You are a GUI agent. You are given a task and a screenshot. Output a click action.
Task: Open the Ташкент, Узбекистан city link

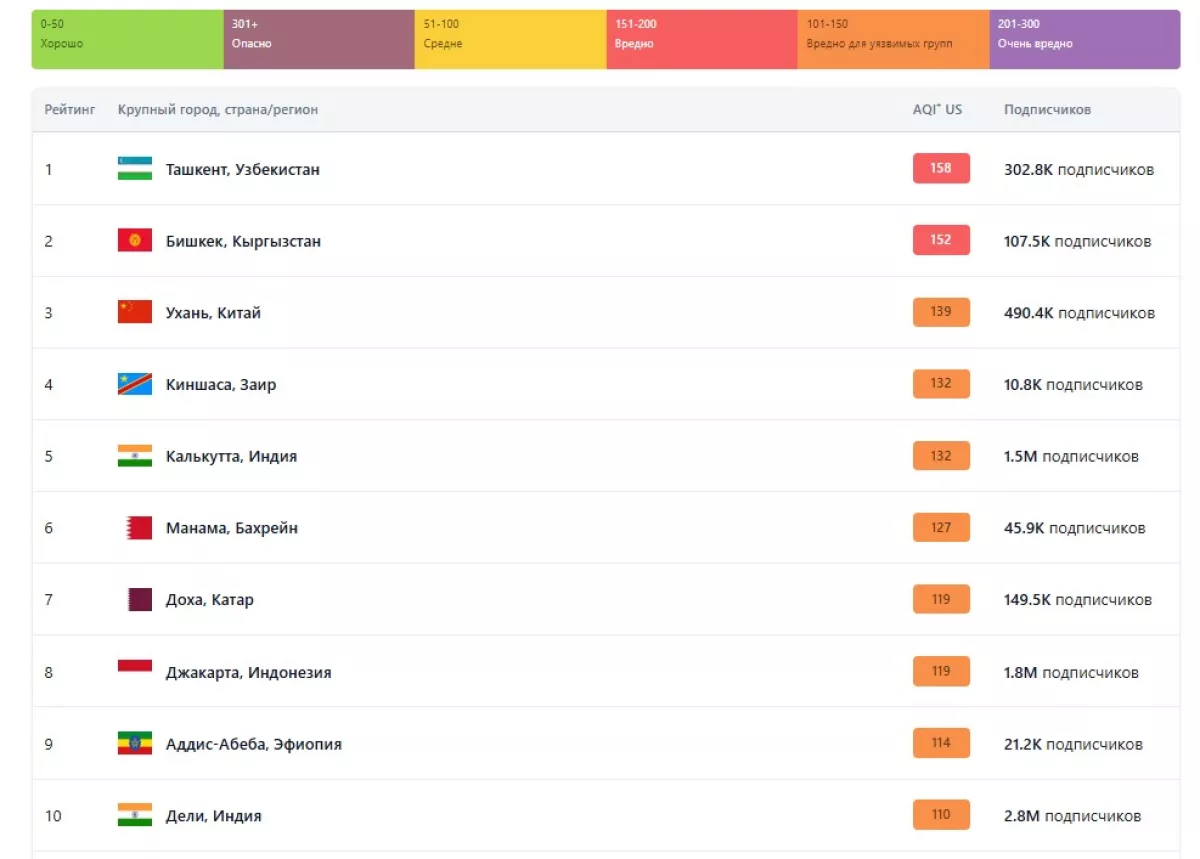click(243, 170)
